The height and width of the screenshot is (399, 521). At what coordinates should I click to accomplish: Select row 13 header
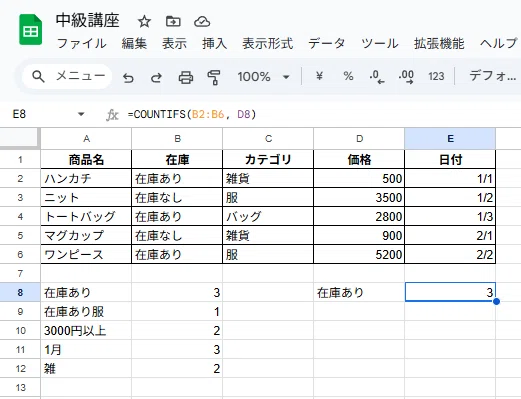click(20, 388)
